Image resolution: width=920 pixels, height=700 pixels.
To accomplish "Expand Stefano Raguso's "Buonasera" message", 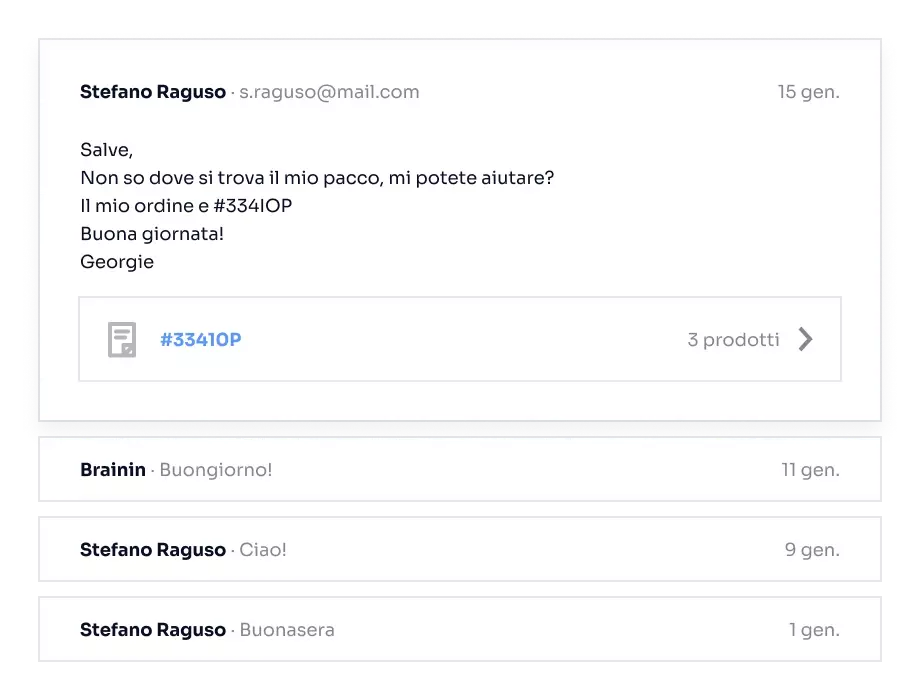I will (460, 629).
